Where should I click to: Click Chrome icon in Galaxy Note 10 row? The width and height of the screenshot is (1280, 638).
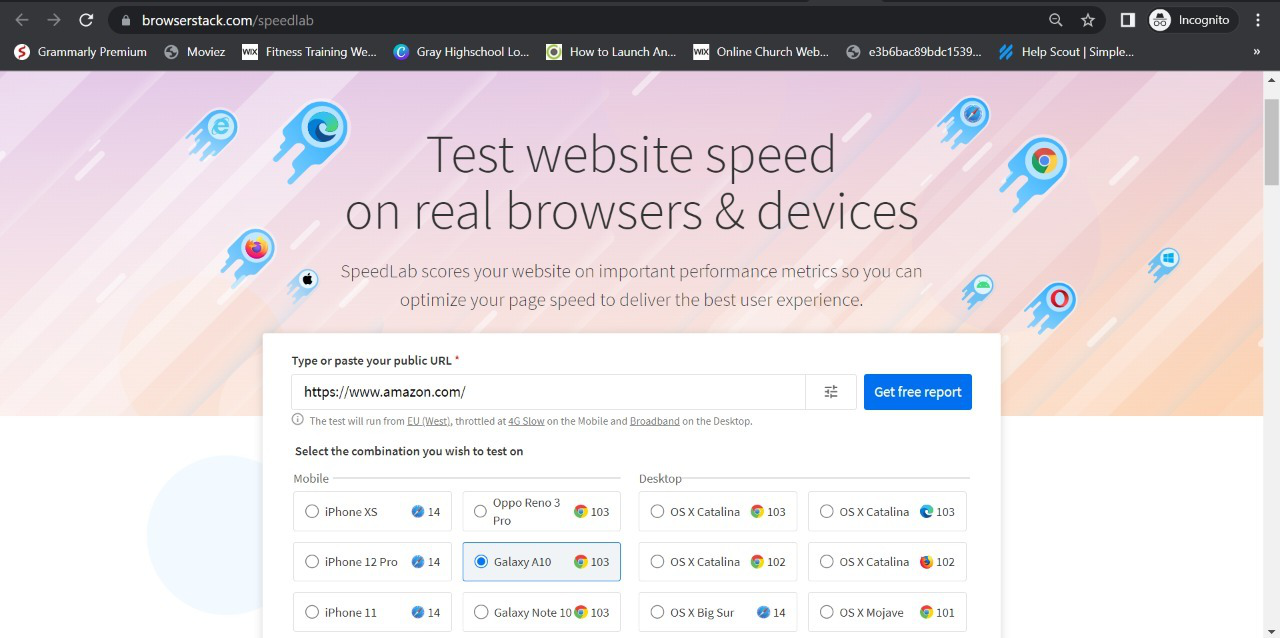point(581,612)
